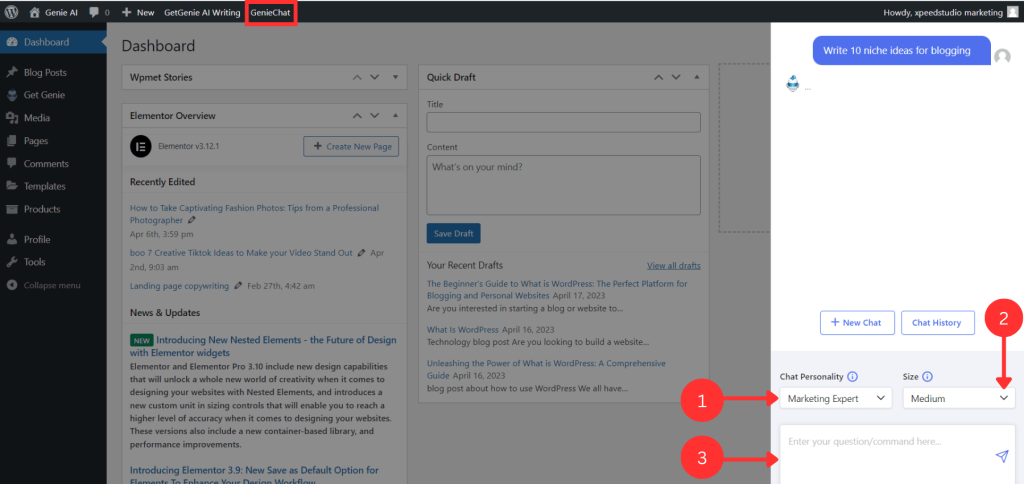1024x484 pixels.
Task: Open the Genie AI home site link
Action: [x=54, y=12]
